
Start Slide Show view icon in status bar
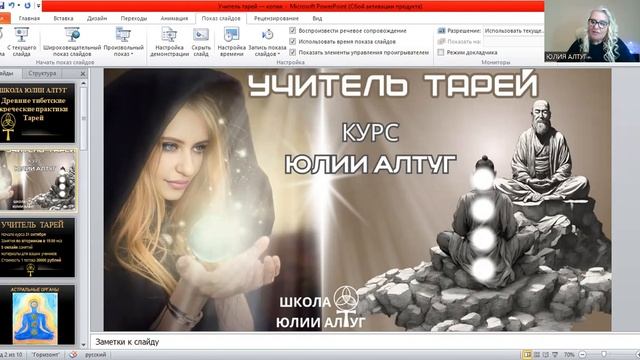(554, 355)
